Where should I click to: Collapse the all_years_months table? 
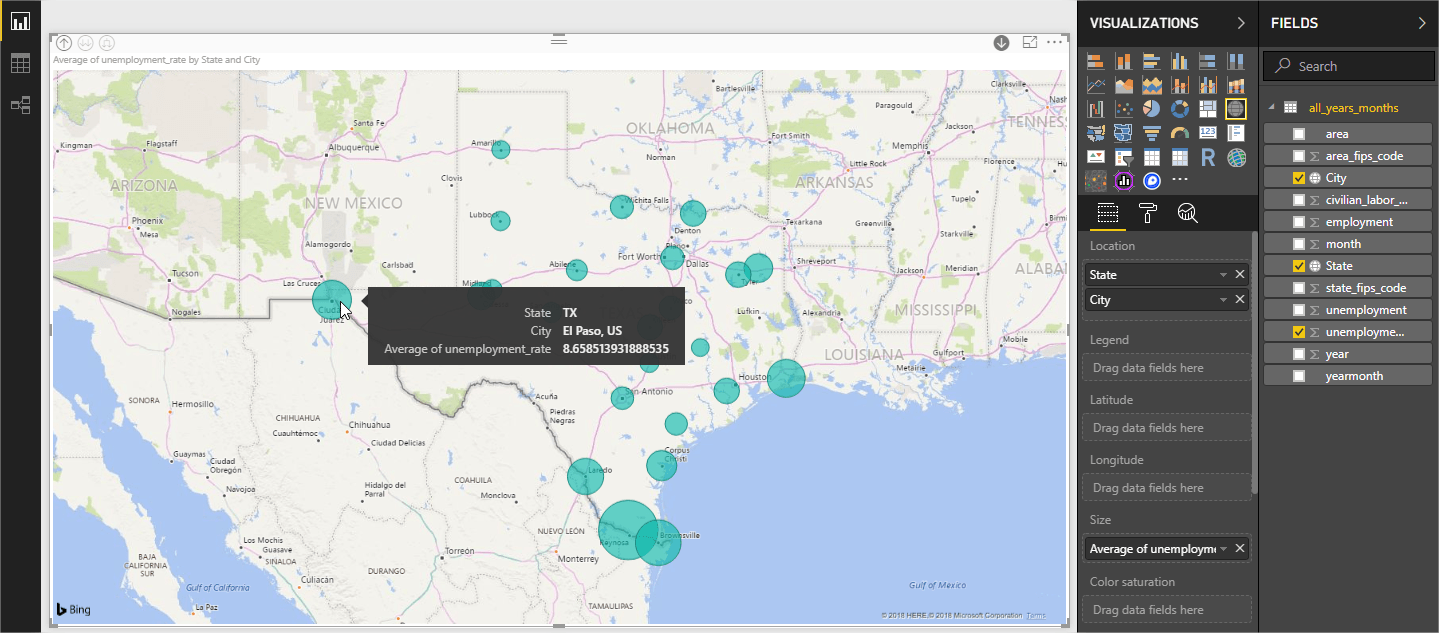click(1272, 107)
